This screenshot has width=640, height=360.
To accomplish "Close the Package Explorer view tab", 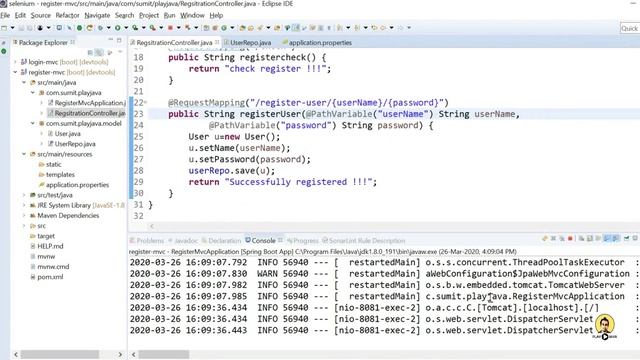I will coord(73,42).
